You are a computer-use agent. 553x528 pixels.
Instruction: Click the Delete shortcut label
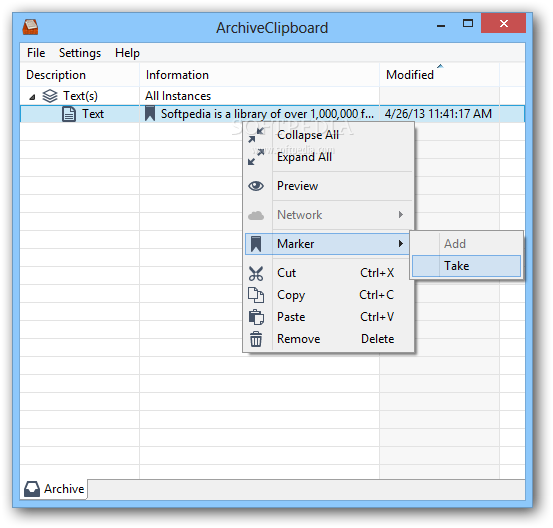[x=378, y=339]
